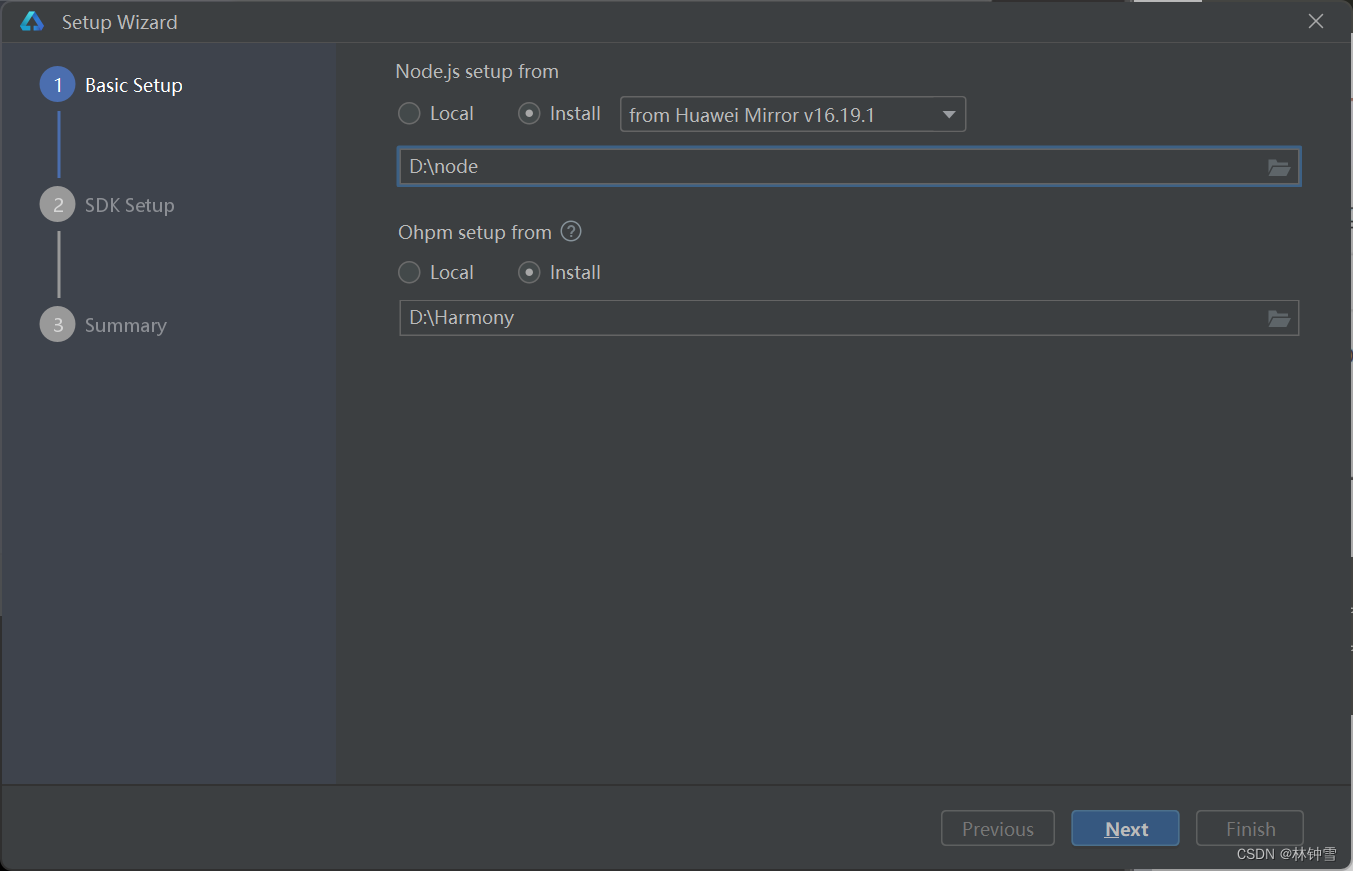
Task: Click the Ohpm setup from label
Action: [475, 232]
